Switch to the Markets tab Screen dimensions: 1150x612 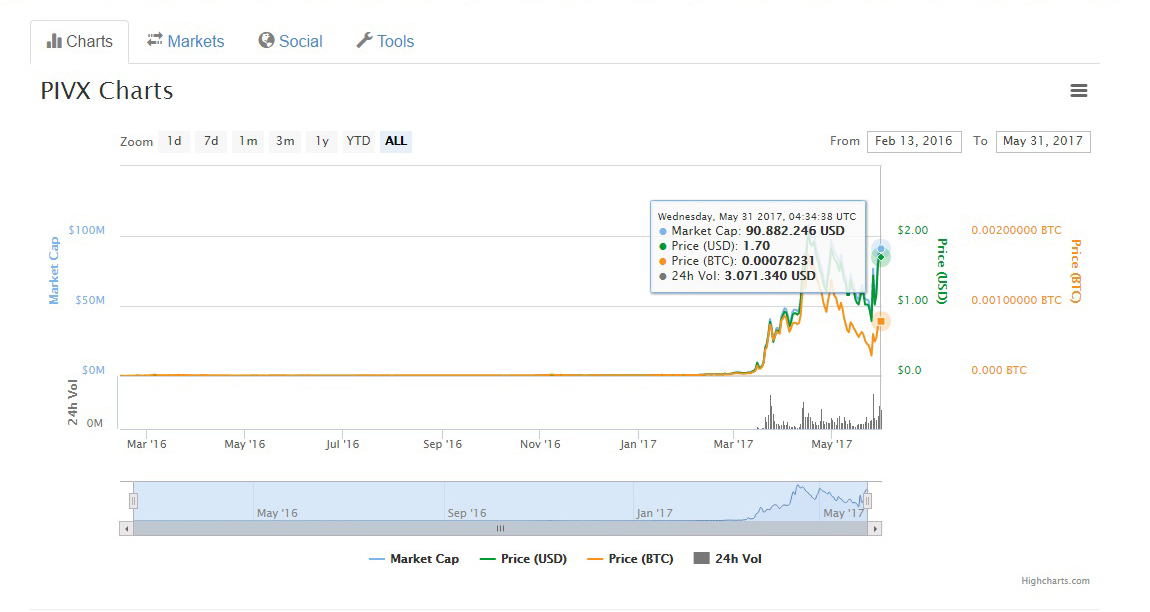186,41
